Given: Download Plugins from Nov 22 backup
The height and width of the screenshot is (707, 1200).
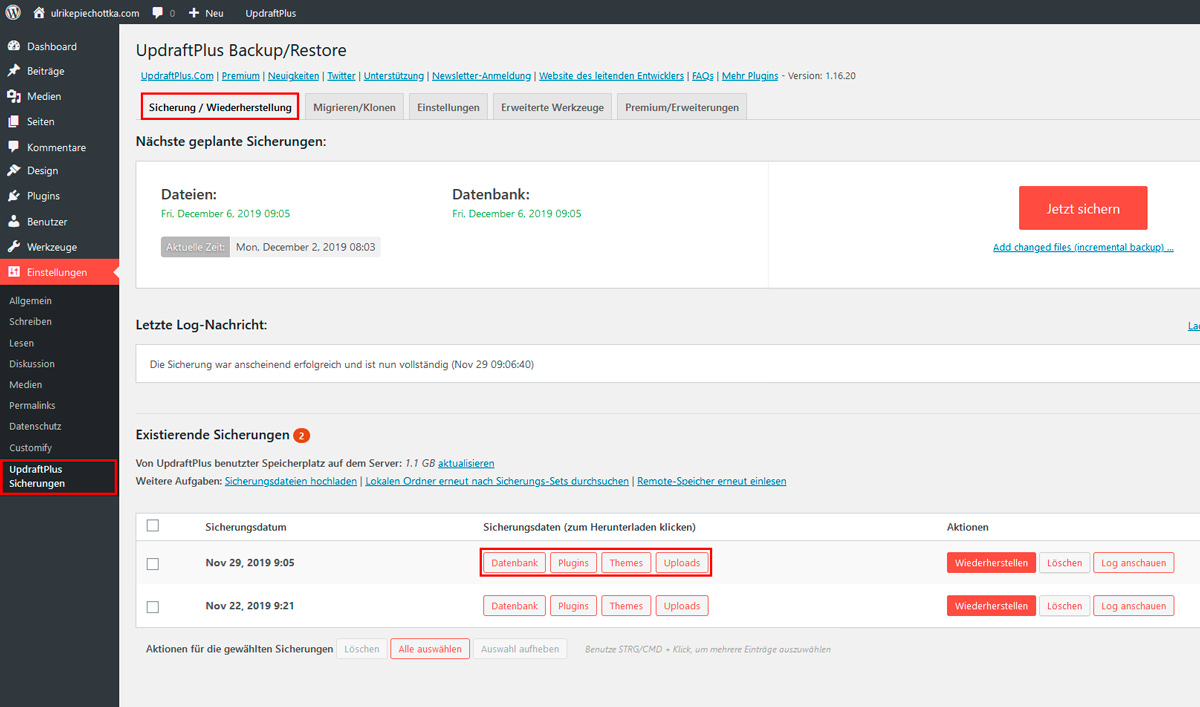Looking at the screenshot, I should click(x=573, y=606).
